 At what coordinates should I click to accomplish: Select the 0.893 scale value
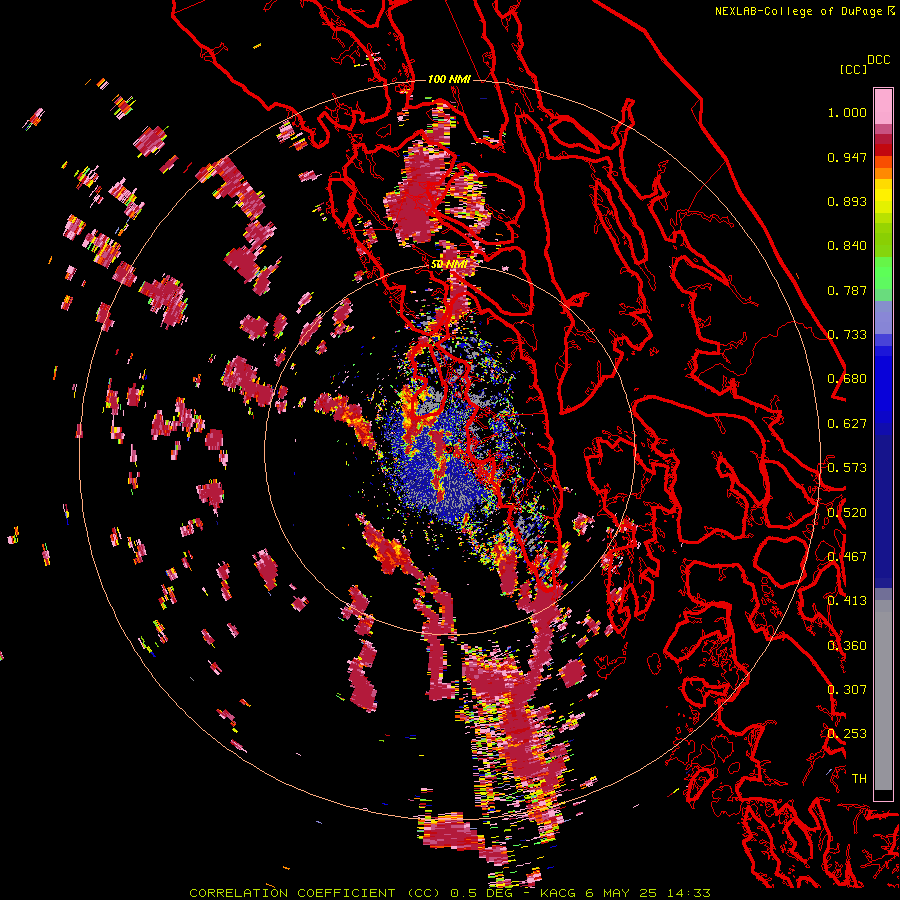pyautogui.click(x=847, y=201)
